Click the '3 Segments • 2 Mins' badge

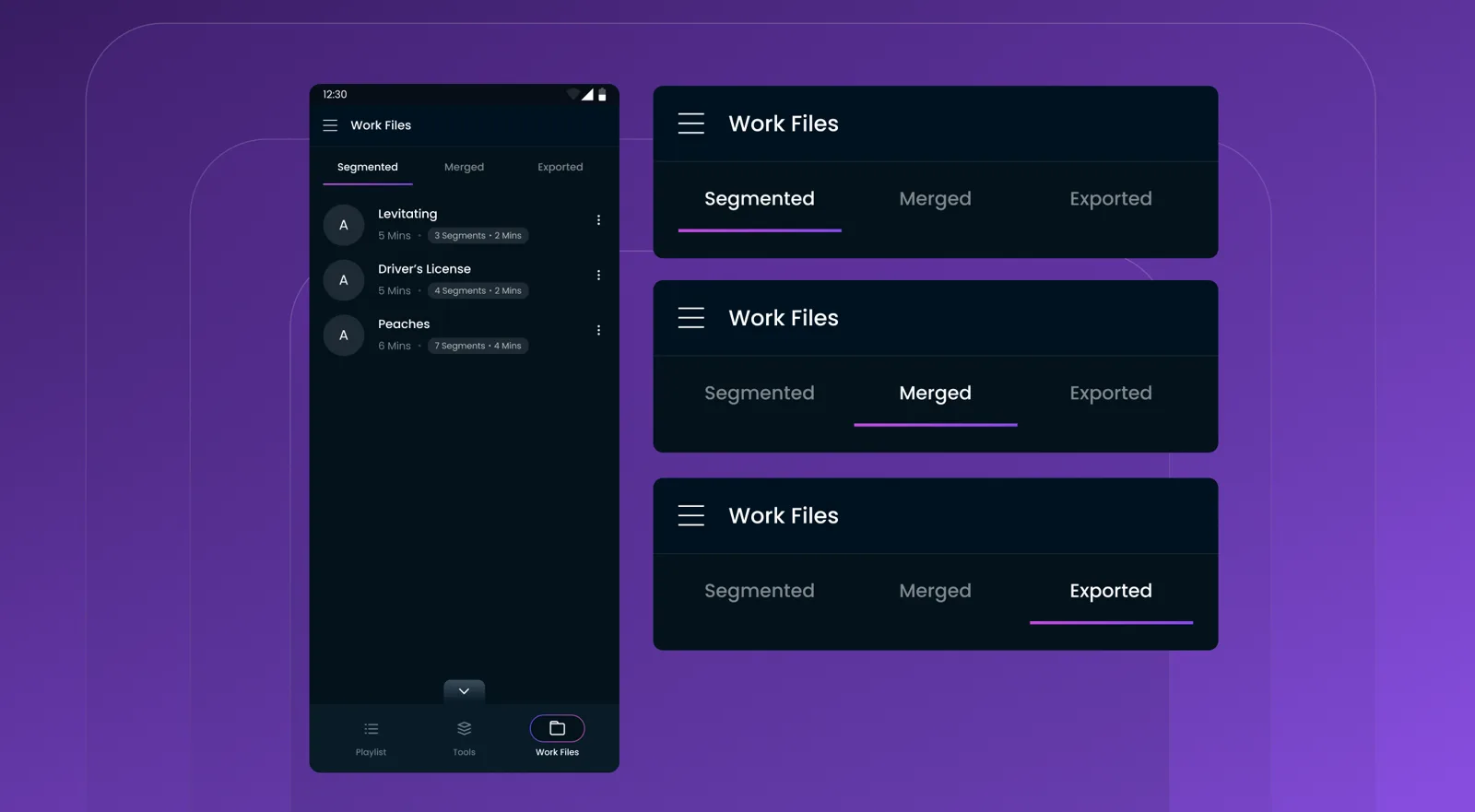tap(478, 236)
